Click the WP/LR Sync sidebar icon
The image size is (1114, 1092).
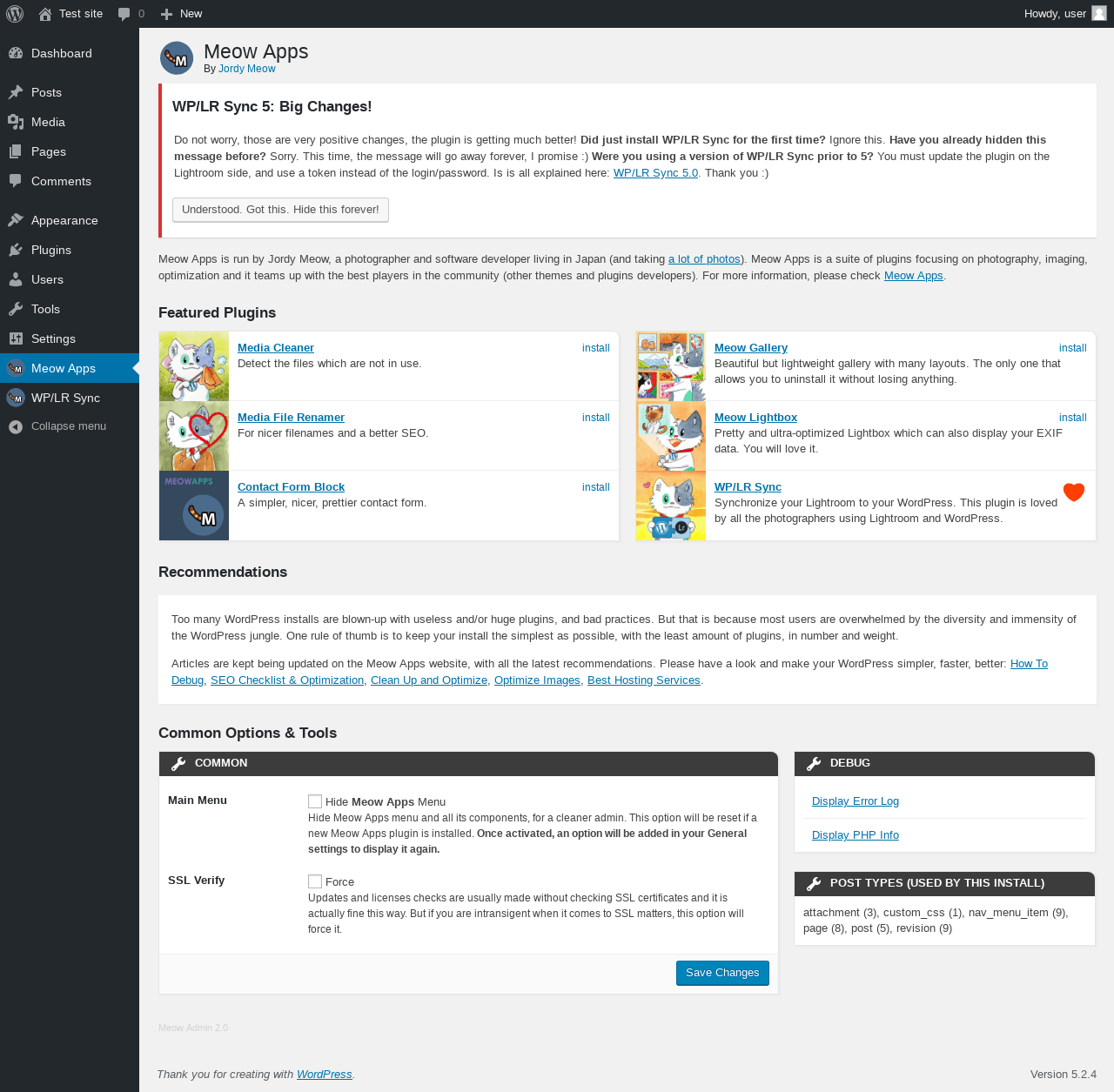click(x=16, y=398)
